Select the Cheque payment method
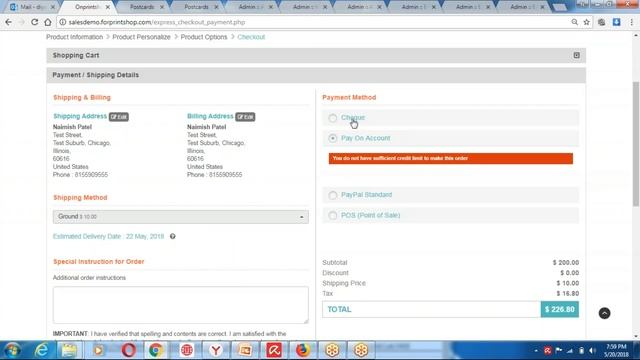 click(x=333, y=118)
